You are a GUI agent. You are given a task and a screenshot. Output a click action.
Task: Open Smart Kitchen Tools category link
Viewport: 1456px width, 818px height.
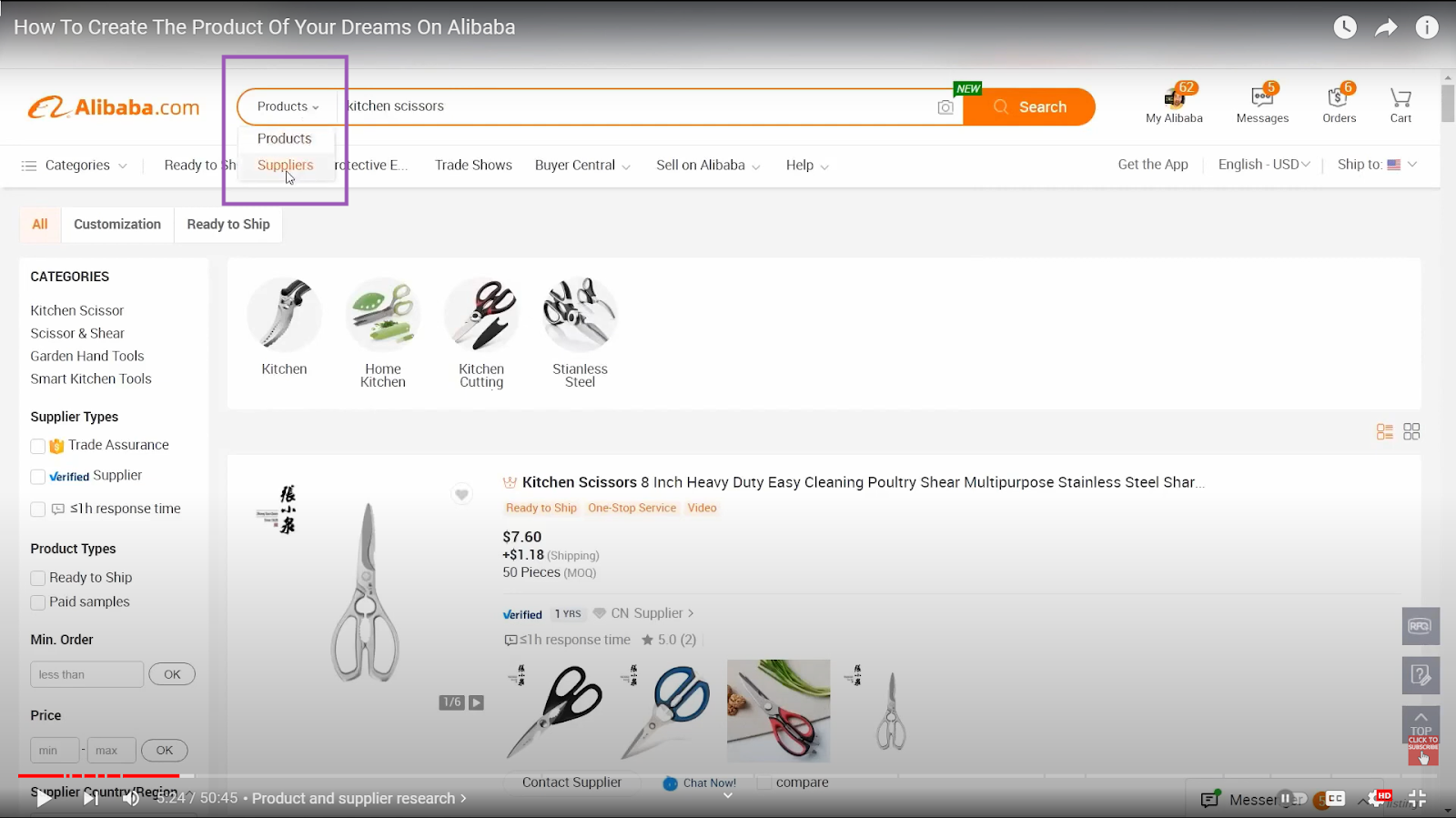91,379
